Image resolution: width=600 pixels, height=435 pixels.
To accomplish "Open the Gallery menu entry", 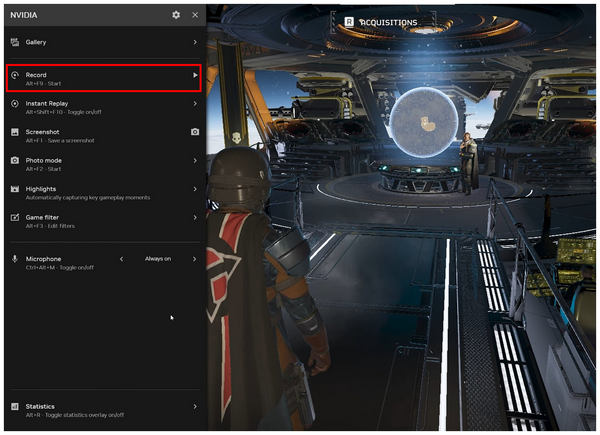I will coord(104,42).
